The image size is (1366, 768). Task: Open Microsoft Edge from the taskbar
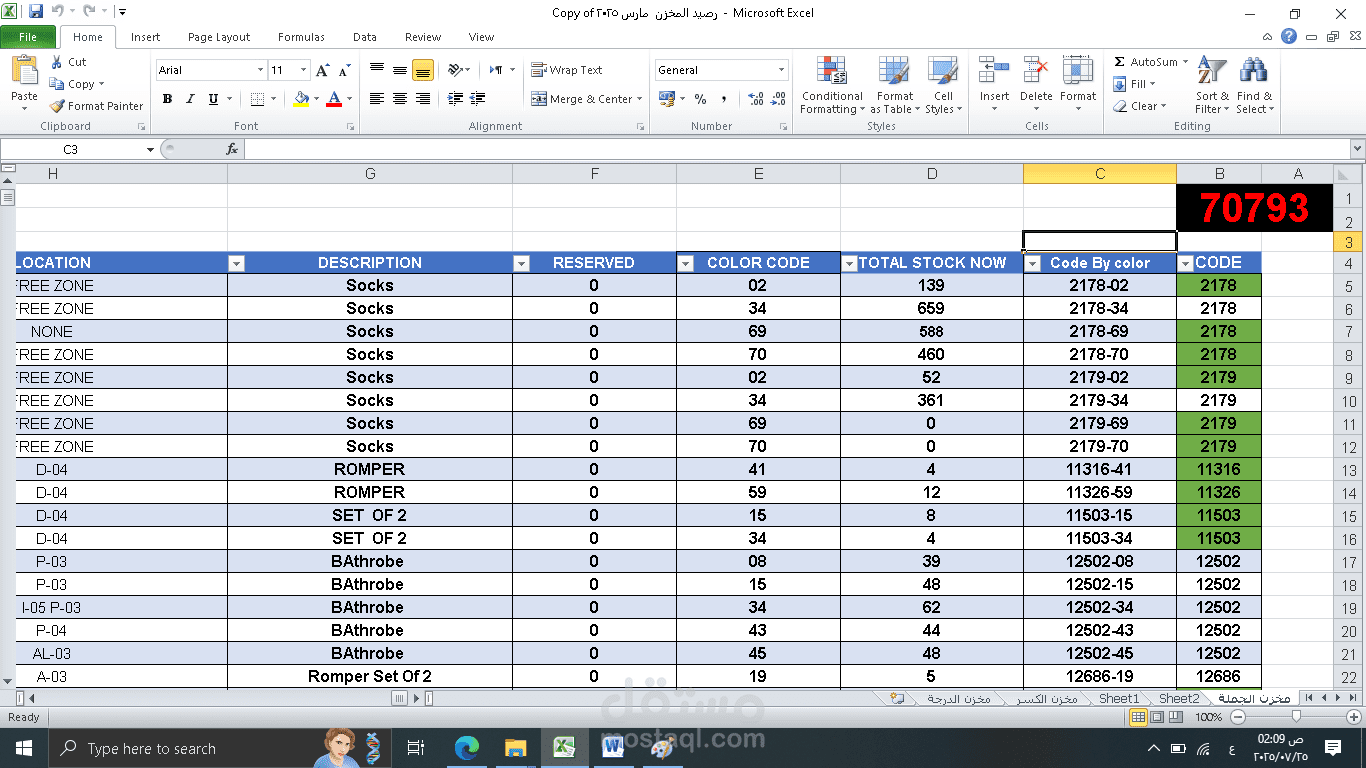(x=467, y=748)
